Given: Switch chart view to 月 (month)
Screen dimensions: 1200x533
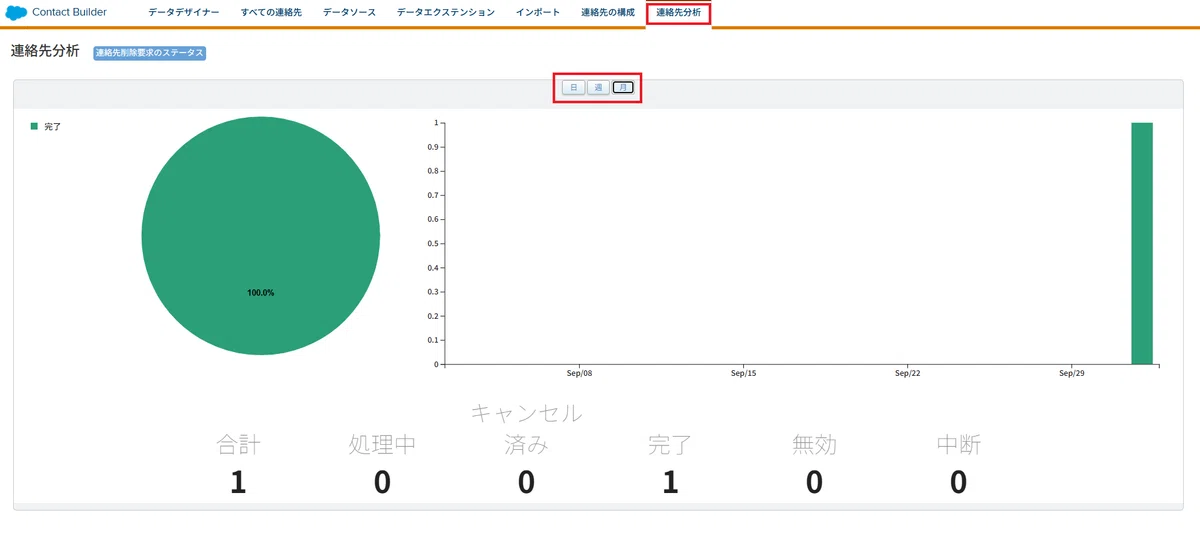Looking at the screenshot, I should pyautogui.click(x=623, y=88).
